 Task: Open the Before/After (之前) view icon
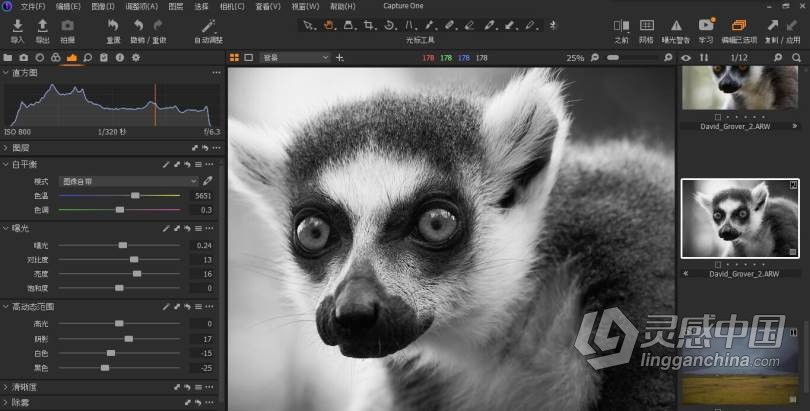[621, 26]
